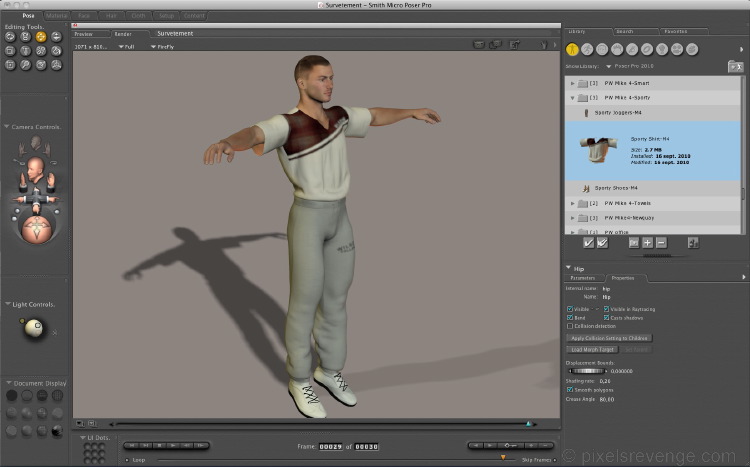Select the View Magnifier tool

(25, 65)
